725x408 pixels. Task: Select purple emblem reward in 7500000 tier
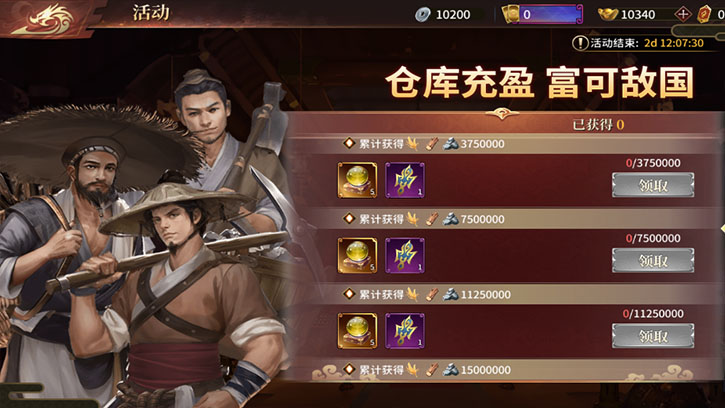point(405,255)
